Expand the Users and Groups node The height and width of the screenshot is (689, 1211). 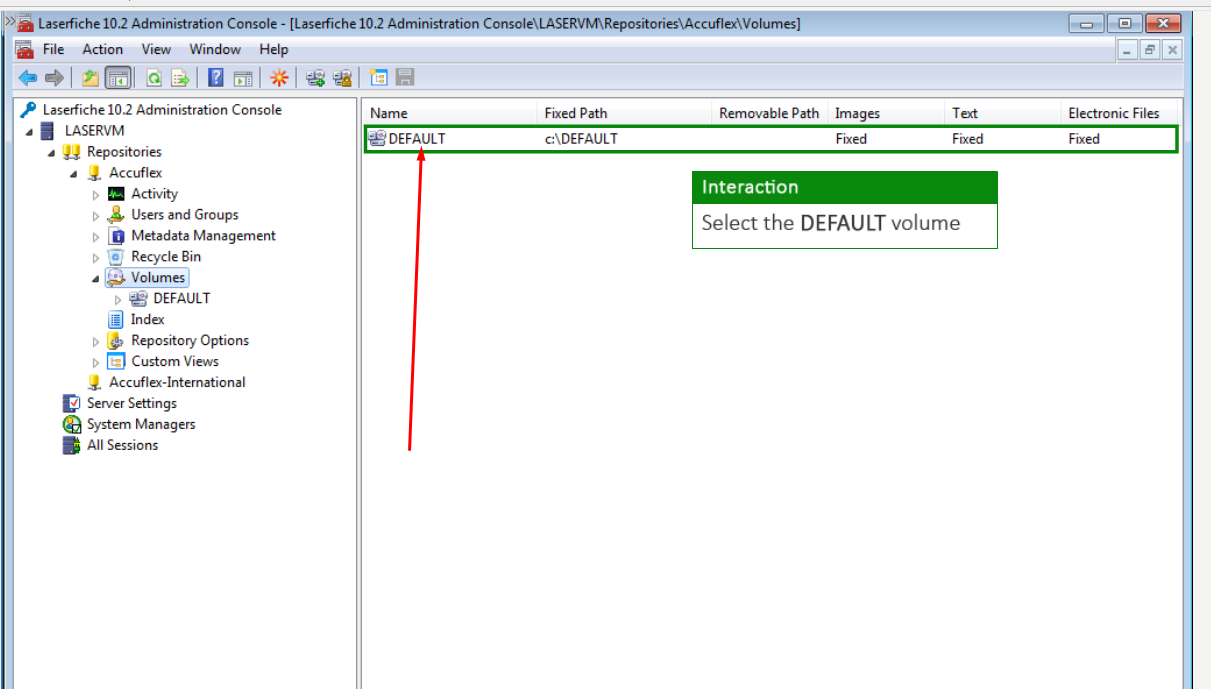[96, 216]
